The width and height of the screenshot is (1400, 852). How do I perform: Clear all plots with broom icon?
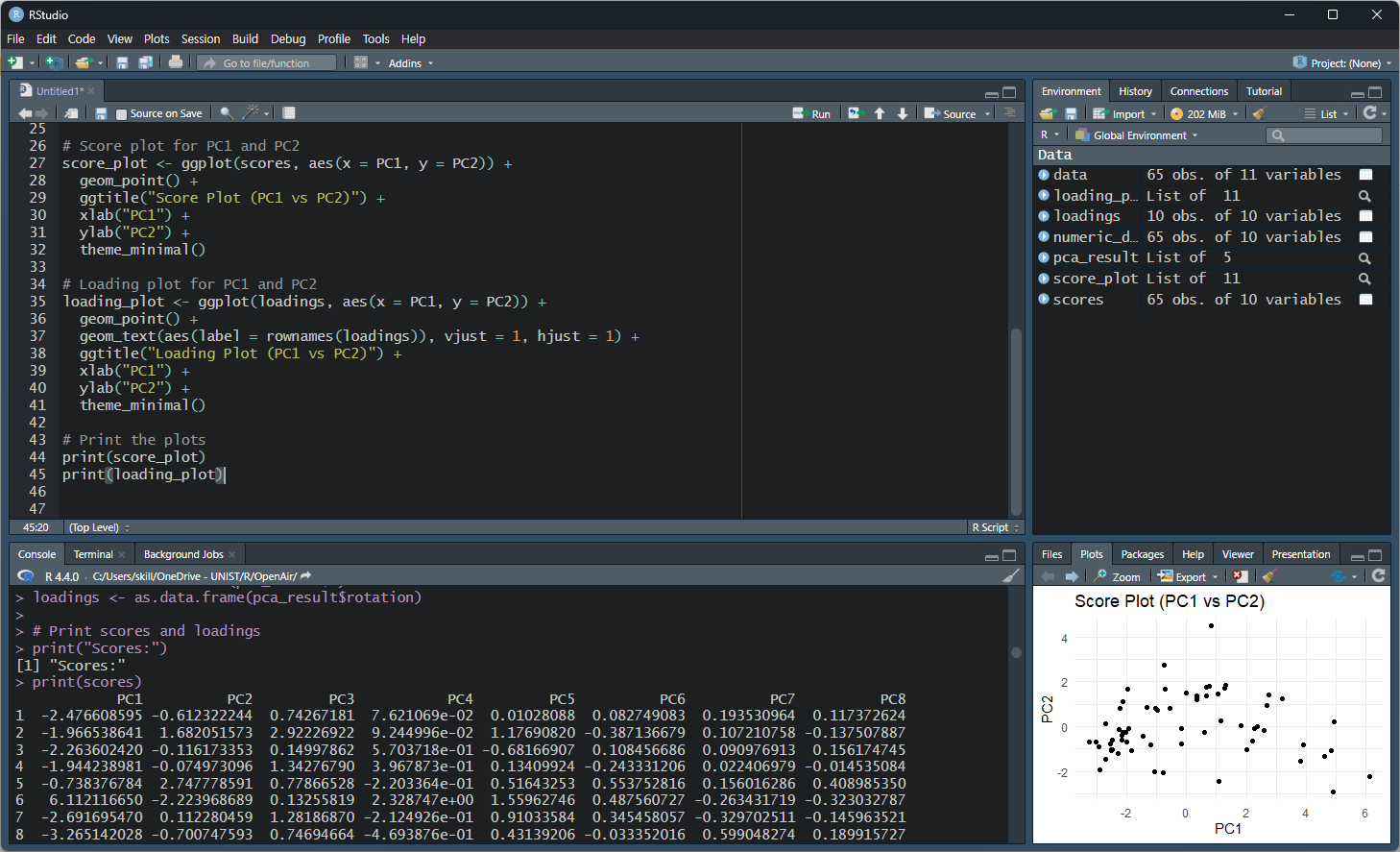click(x=1269, y=576)
